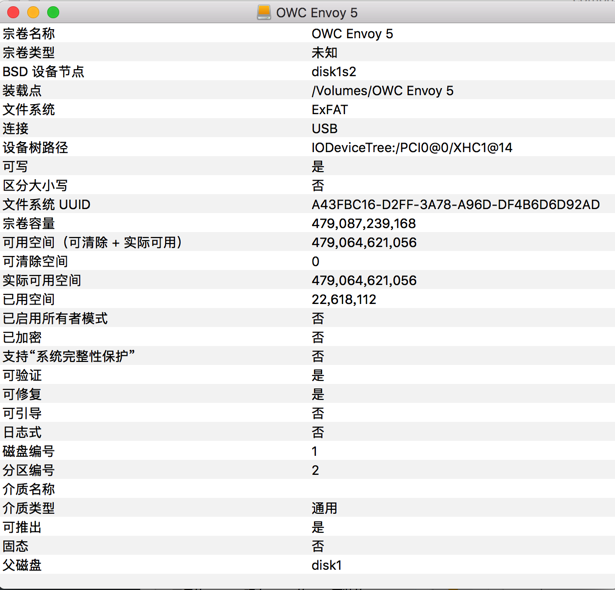Select the A43FBC16-D2FF-3A78-A96D-DF4B6D6D92AD value
615x590 pixels.
click(x=456, y=204)
